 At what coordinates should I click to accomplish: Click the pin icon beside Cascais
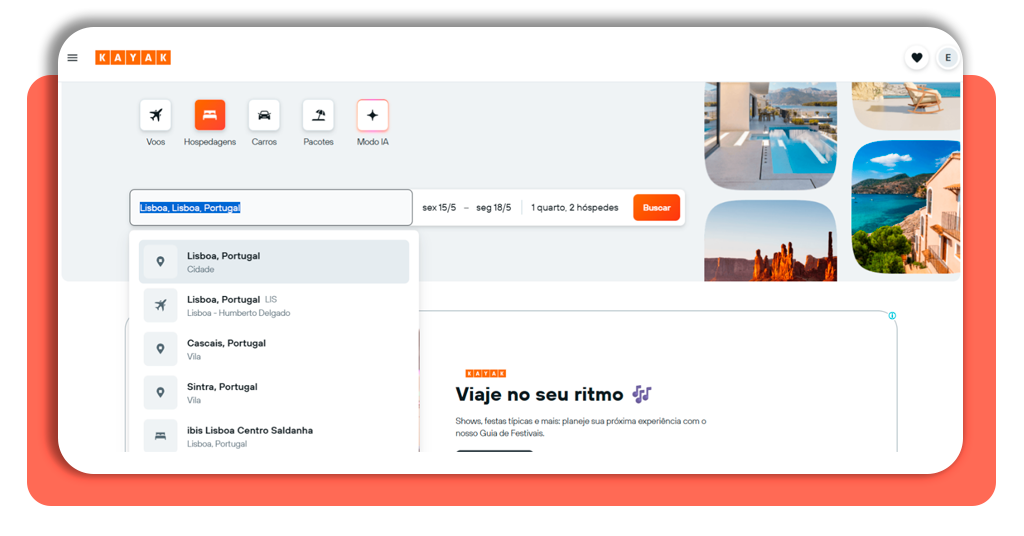coord(160,349)
